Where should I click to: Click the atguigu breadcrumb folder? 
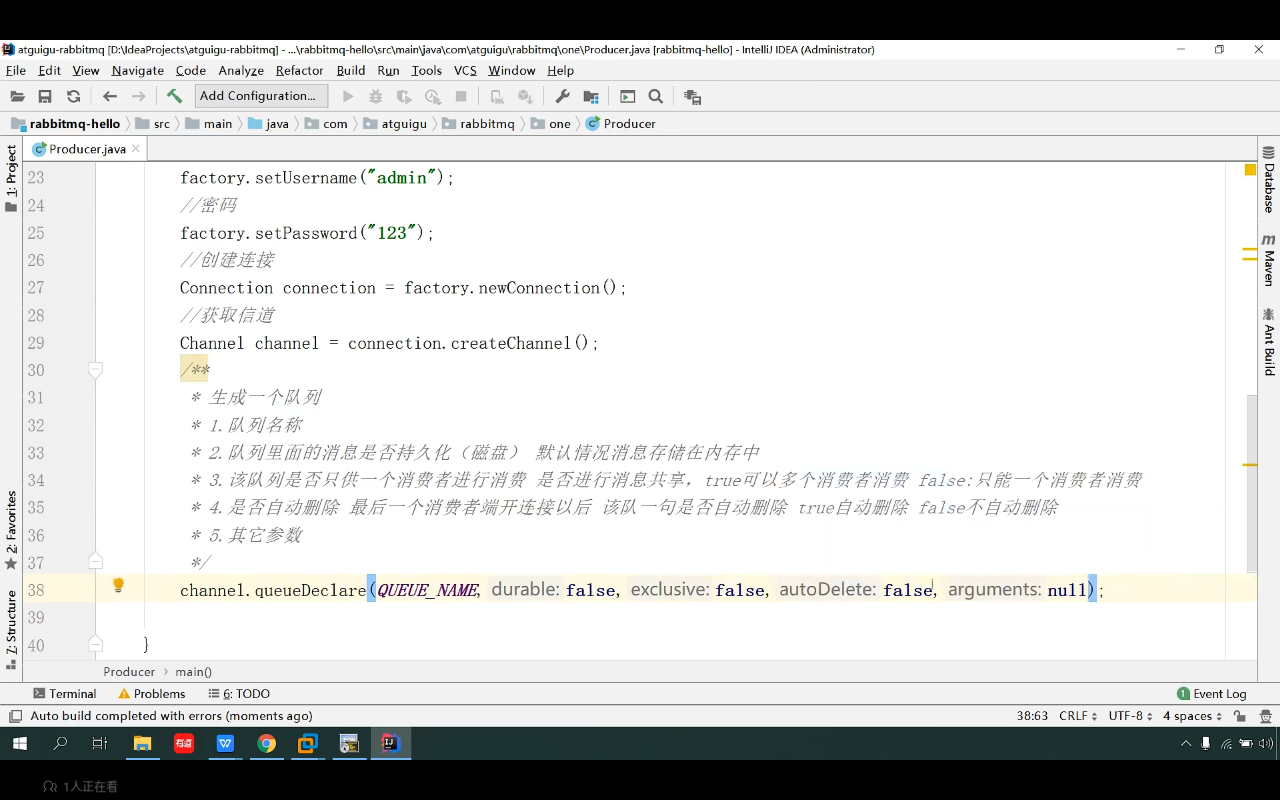(396, 124)
